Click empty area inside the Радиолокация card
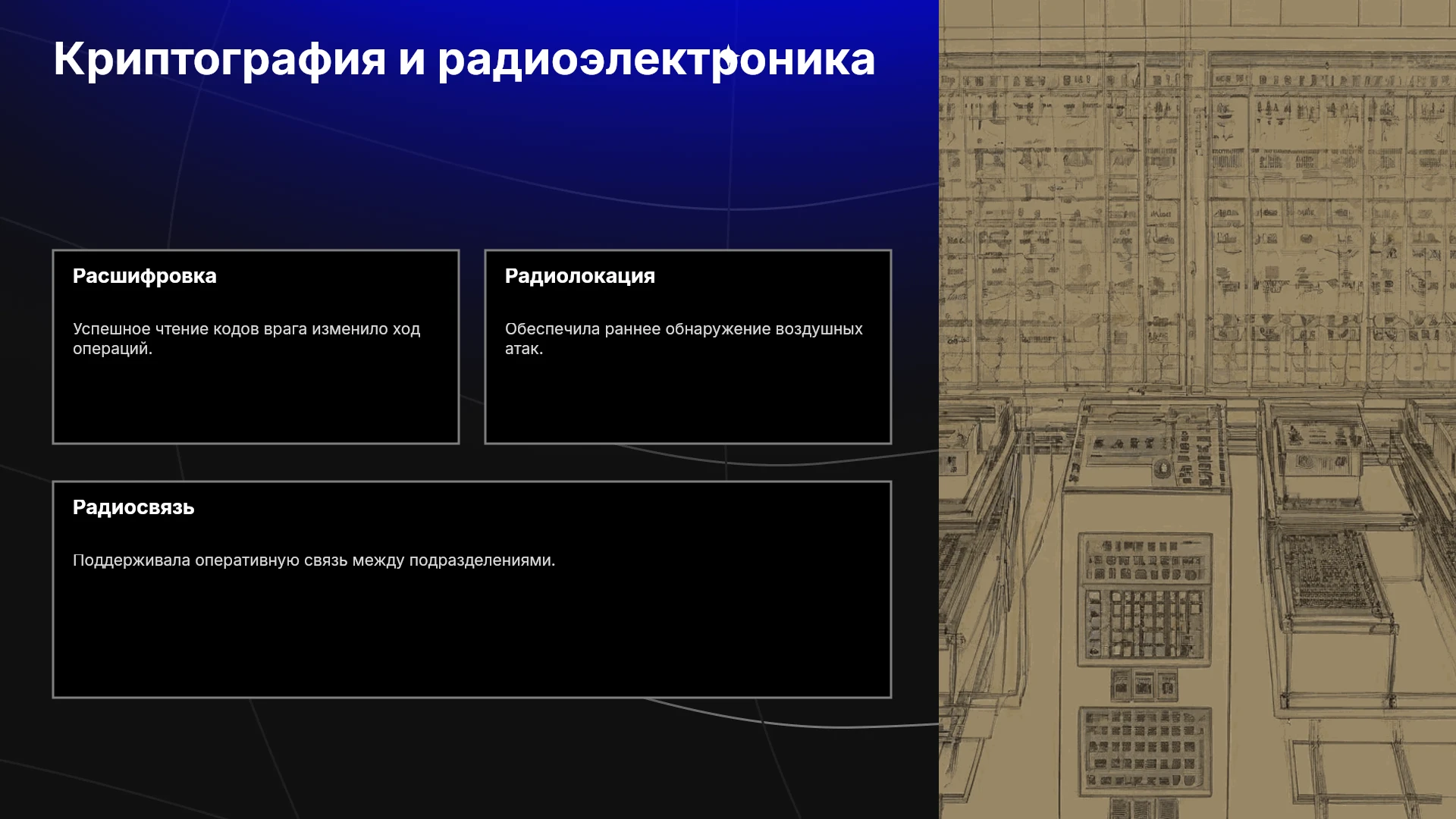Screen dimensions: 1456x819 click(688, 402)
